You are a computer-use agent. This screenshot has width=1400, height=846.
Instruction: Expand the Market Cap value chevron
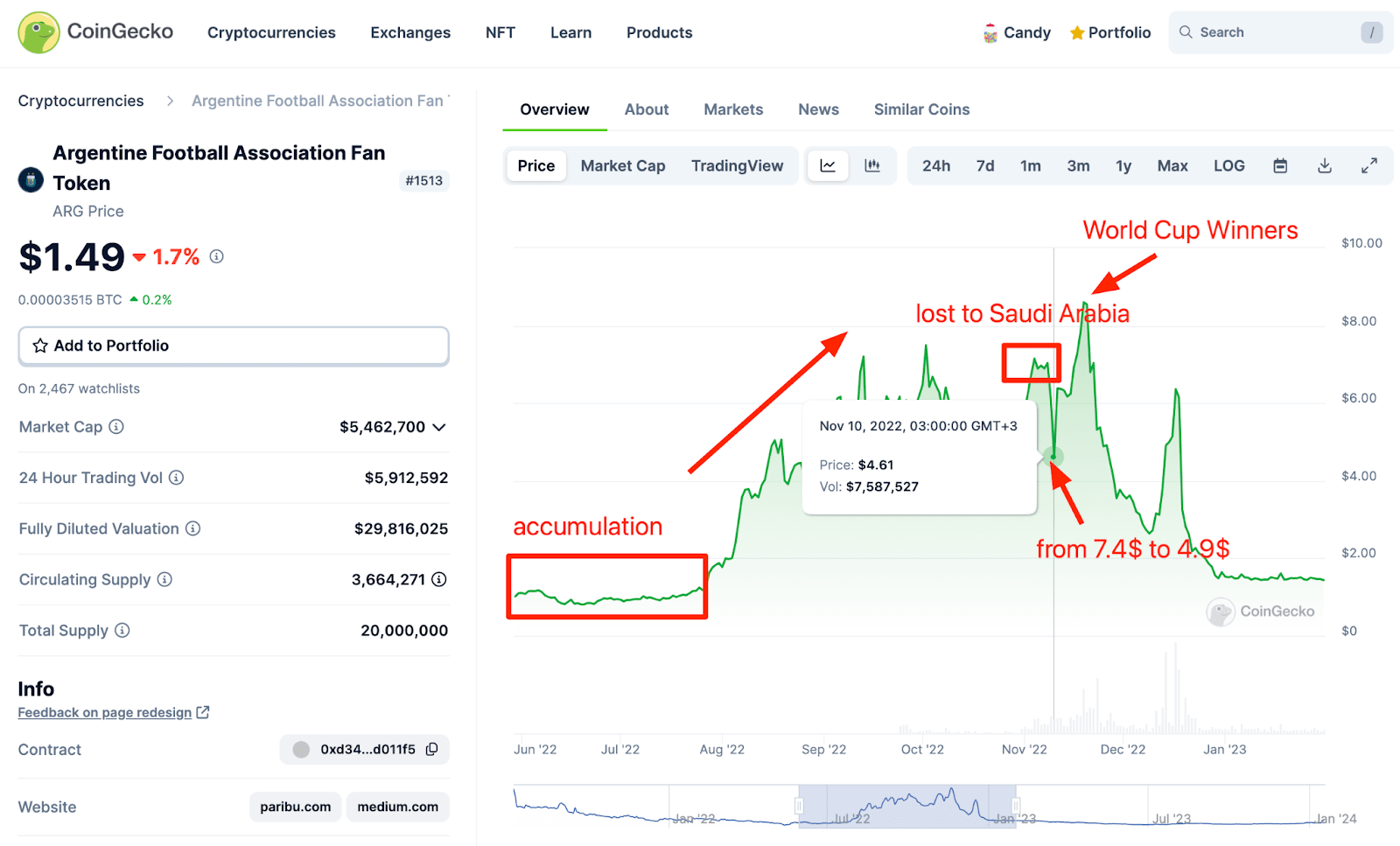tap(439, 427)
